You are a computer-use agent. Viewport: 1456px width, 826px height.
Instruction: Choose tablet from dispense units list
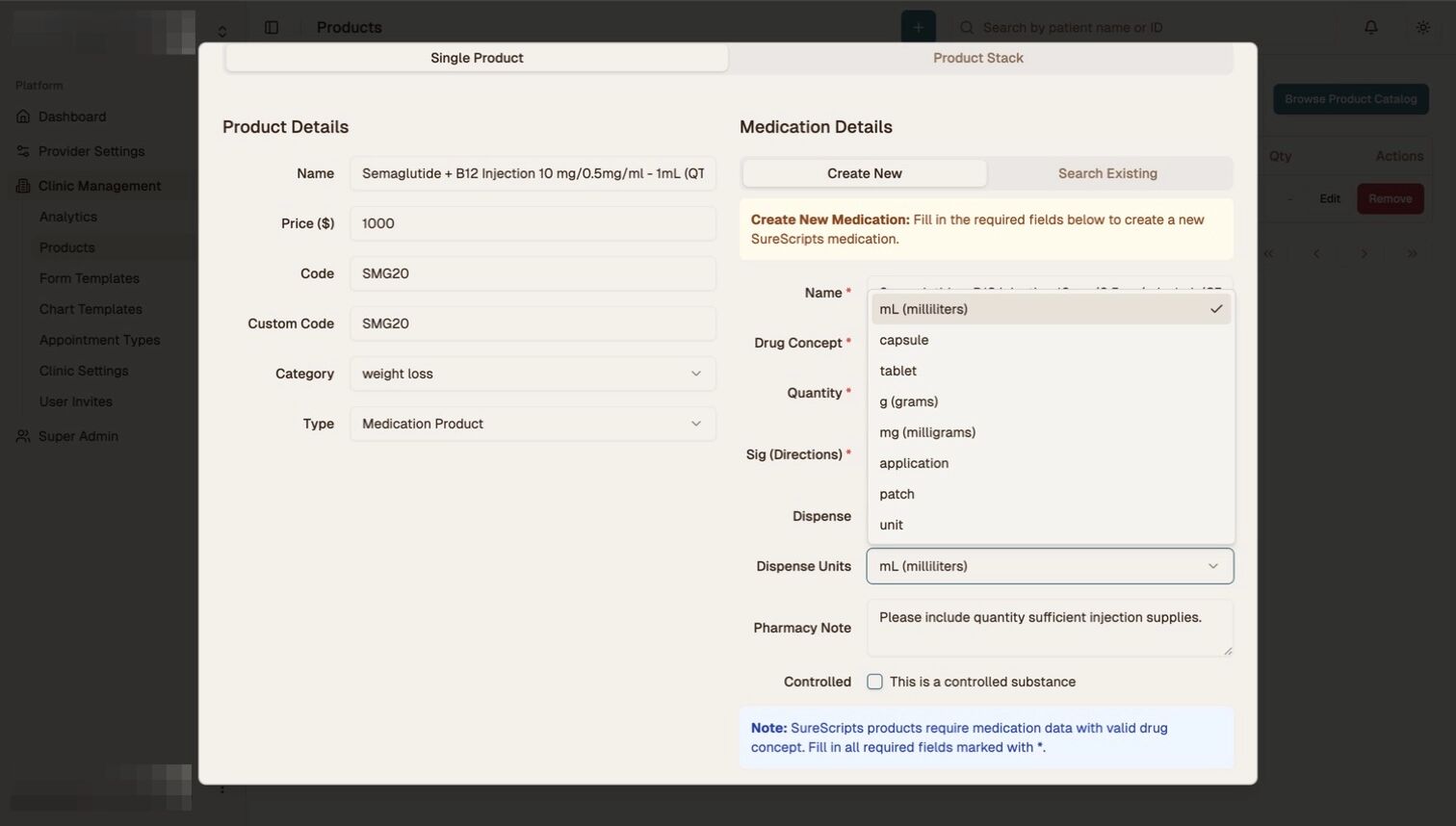click(x=1051, y=371)
